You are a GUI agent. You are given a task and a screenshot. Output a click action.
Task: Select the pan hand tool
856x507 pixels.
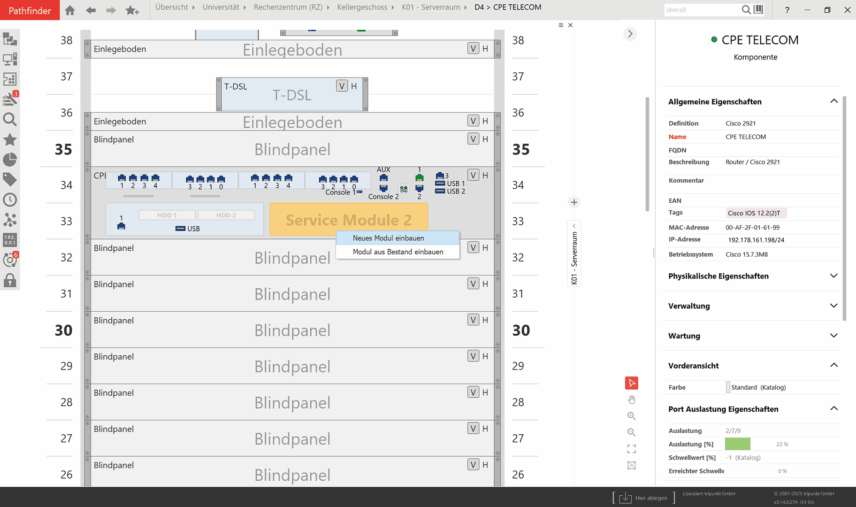631,399
